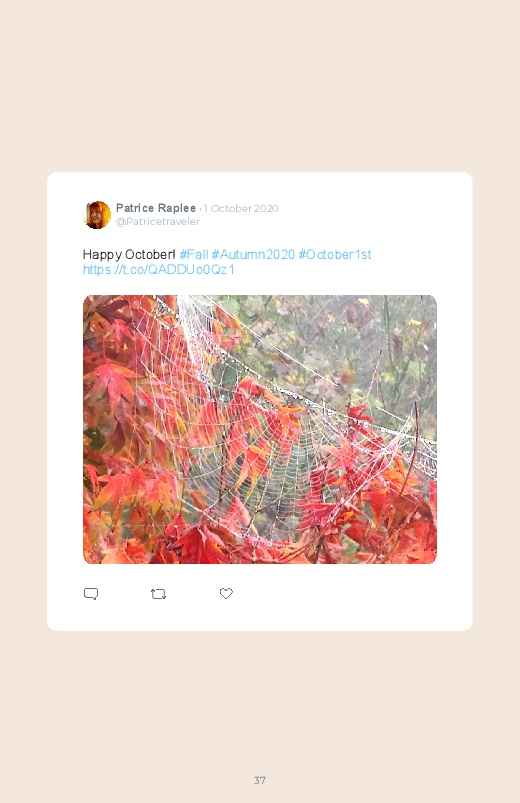This screenshot has height=803, width=520.
Task: Click the Happy October! tweet text
Action: point(129,255)
